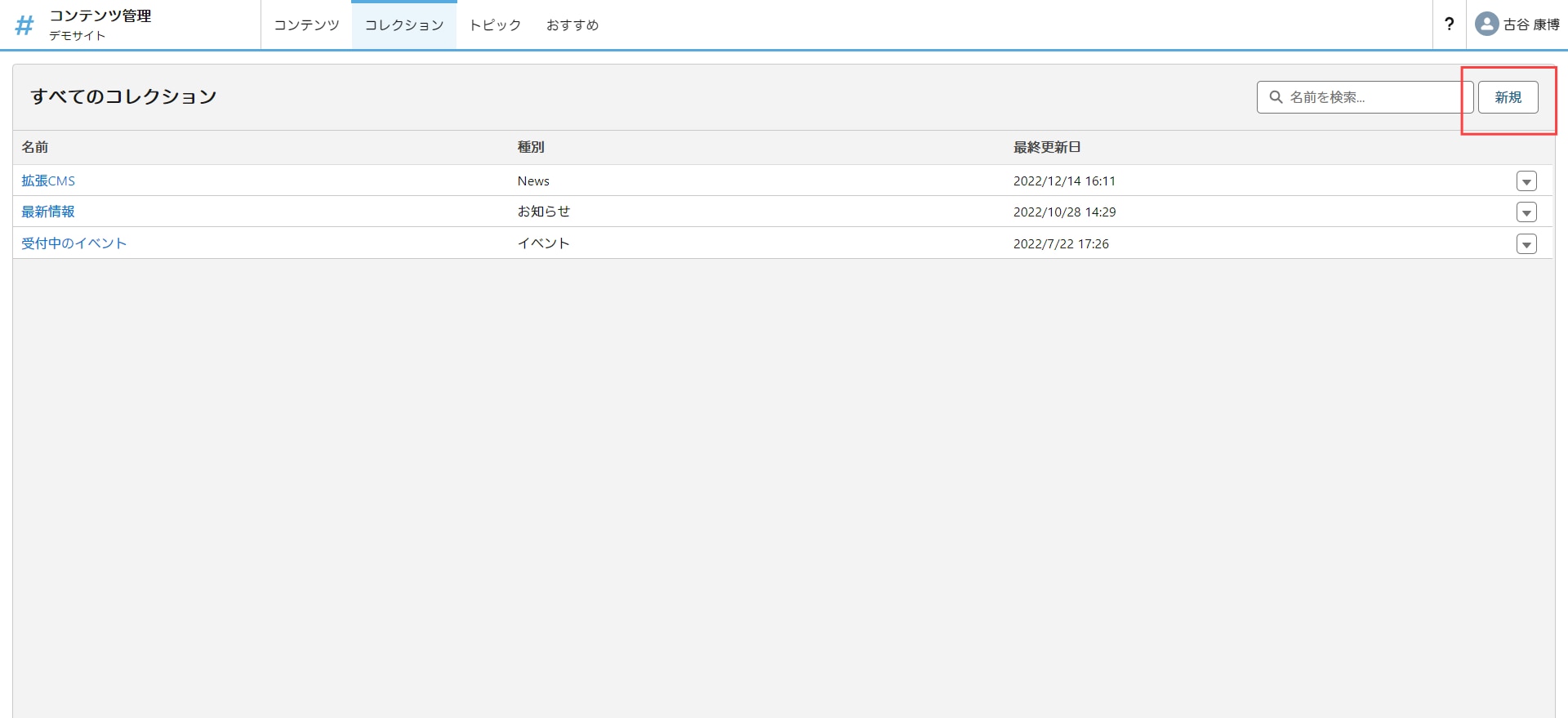The height and width of the screenshot is (718, 1568).
Task: Expand the row menu for 最新情報
Action: (x=1526, y=212)
